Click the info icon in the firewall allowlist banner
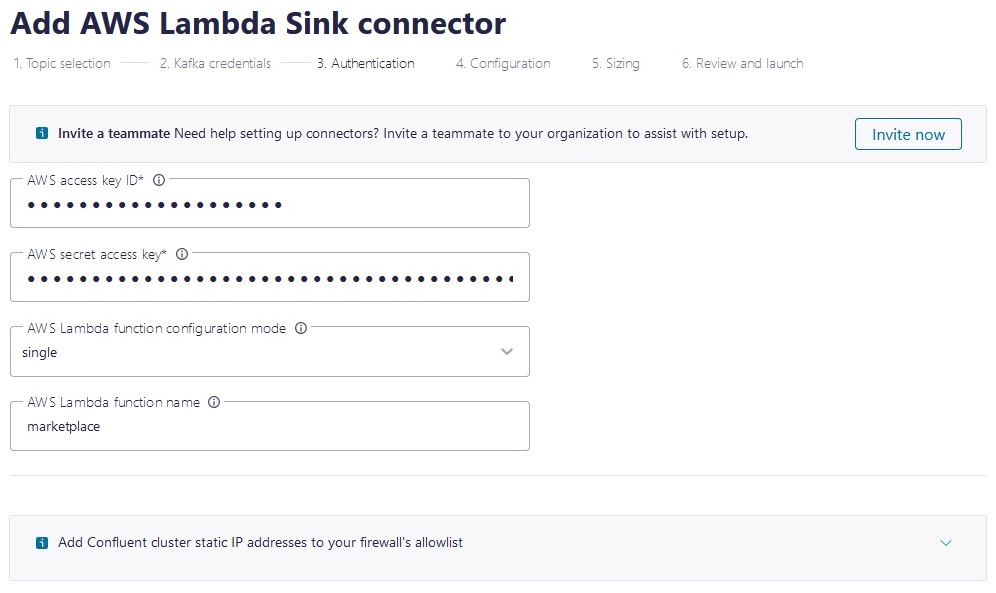 41,542
